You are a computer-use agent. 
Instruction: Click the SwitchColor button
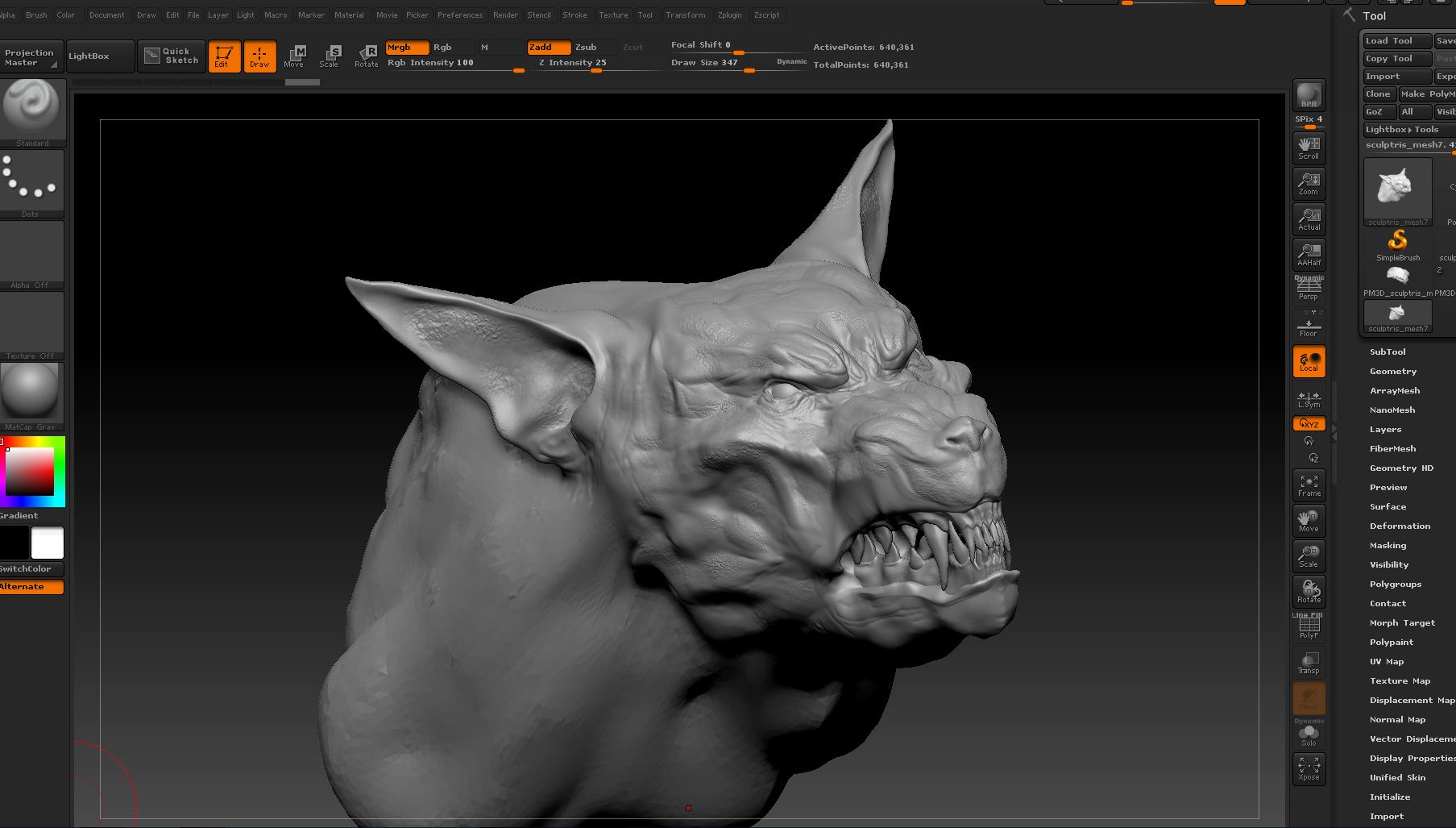(x=31, y=569)
